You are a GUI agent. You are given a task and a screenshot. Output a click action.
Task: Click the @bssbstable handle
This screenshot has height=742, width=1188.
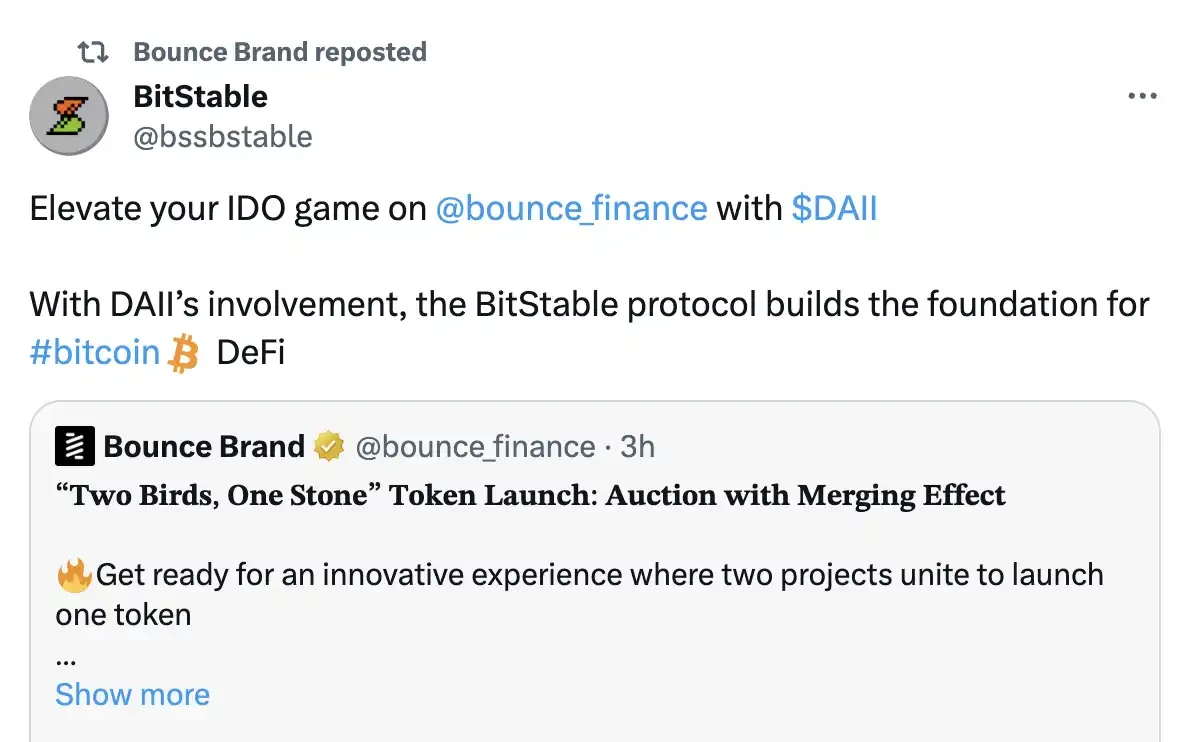pos(222,136)
